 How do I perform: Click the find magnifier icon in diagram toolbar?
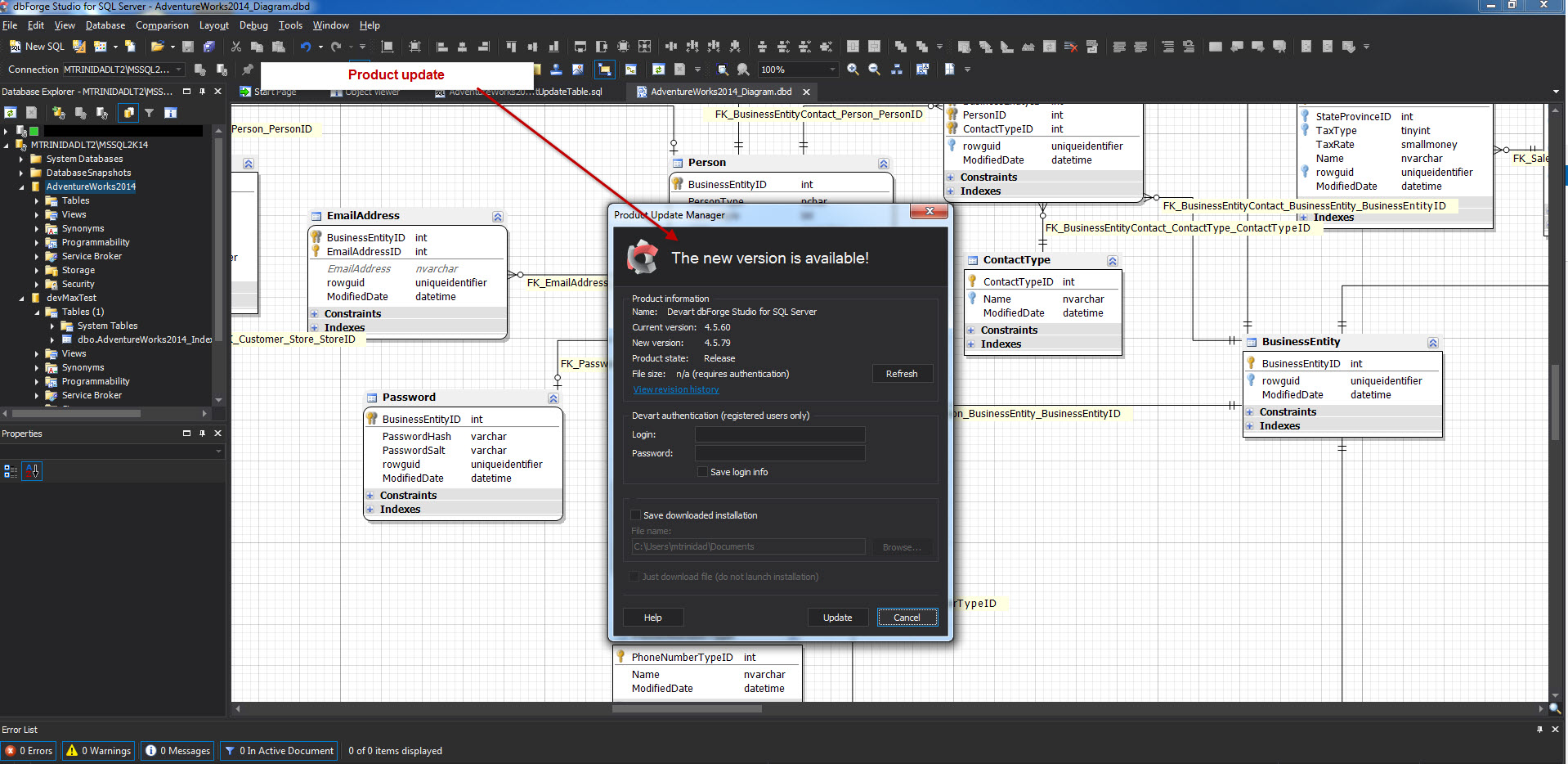722,70
